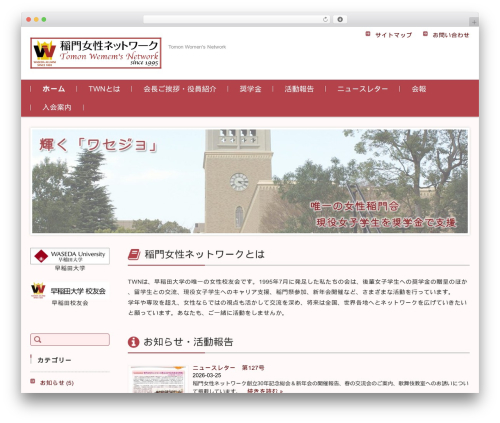The width and height of the screenshot is (500, 423).
Task: Click the sidebar search input field
Action: [70, 339]
